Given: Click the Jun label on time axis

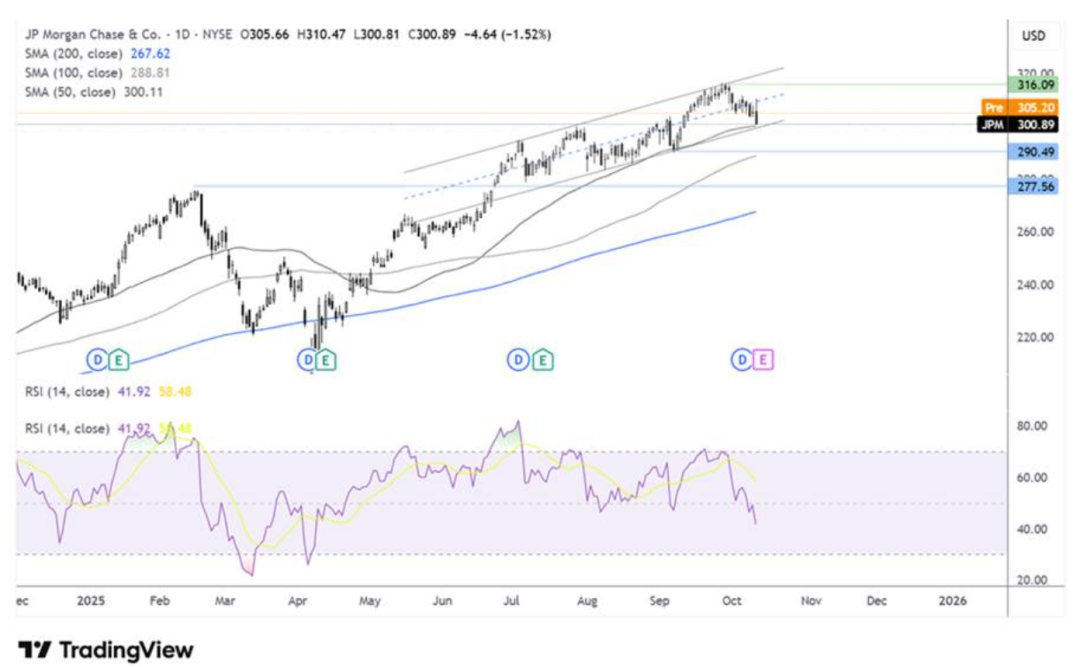Looking at the screenshot, I should coord(442,601).
